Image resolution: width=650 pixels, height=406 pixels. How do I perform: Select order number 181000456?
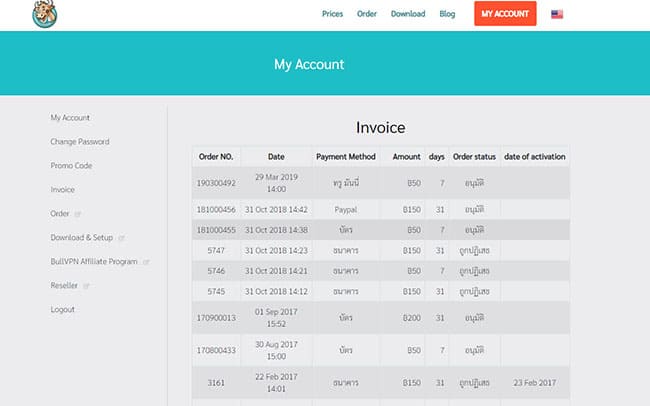[216, 210]
